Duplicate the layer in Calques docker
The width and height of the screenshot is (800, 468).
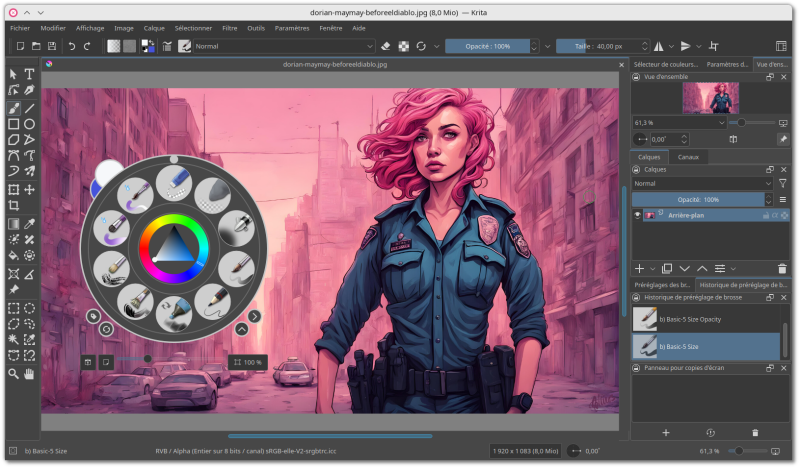tap(667, 269)
